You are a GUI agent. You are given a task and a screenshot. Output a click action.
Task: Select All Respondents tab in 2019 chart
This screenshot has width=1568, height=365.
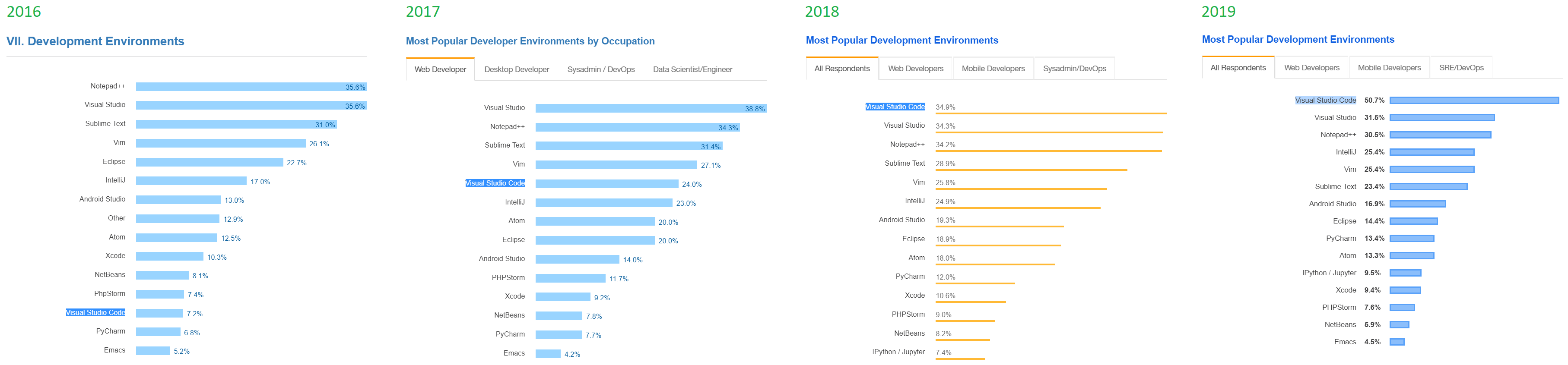point(1238,68)
